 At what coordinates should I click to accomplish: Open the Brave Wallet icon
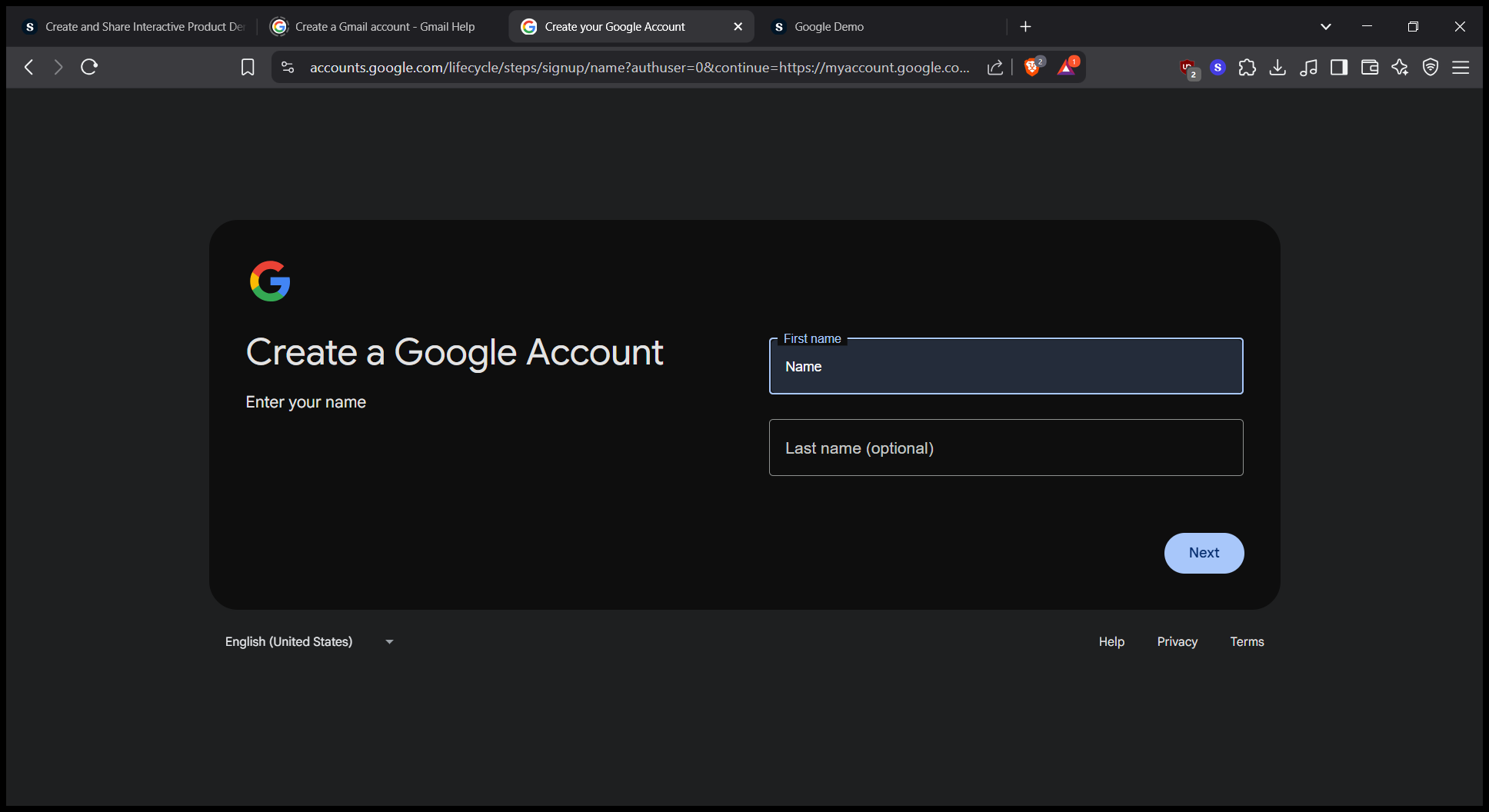(1370, 68)
